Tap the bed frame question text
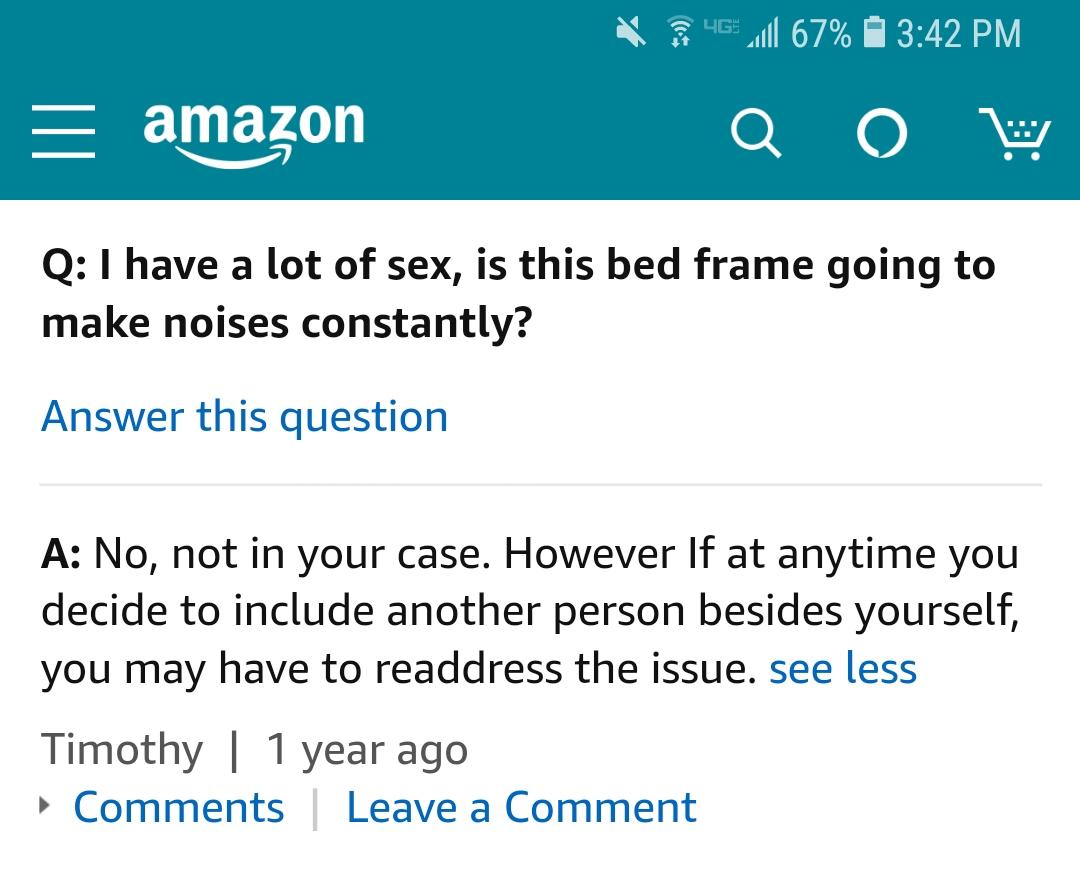Screen dimensions: 1080x870 pos(517,294)
